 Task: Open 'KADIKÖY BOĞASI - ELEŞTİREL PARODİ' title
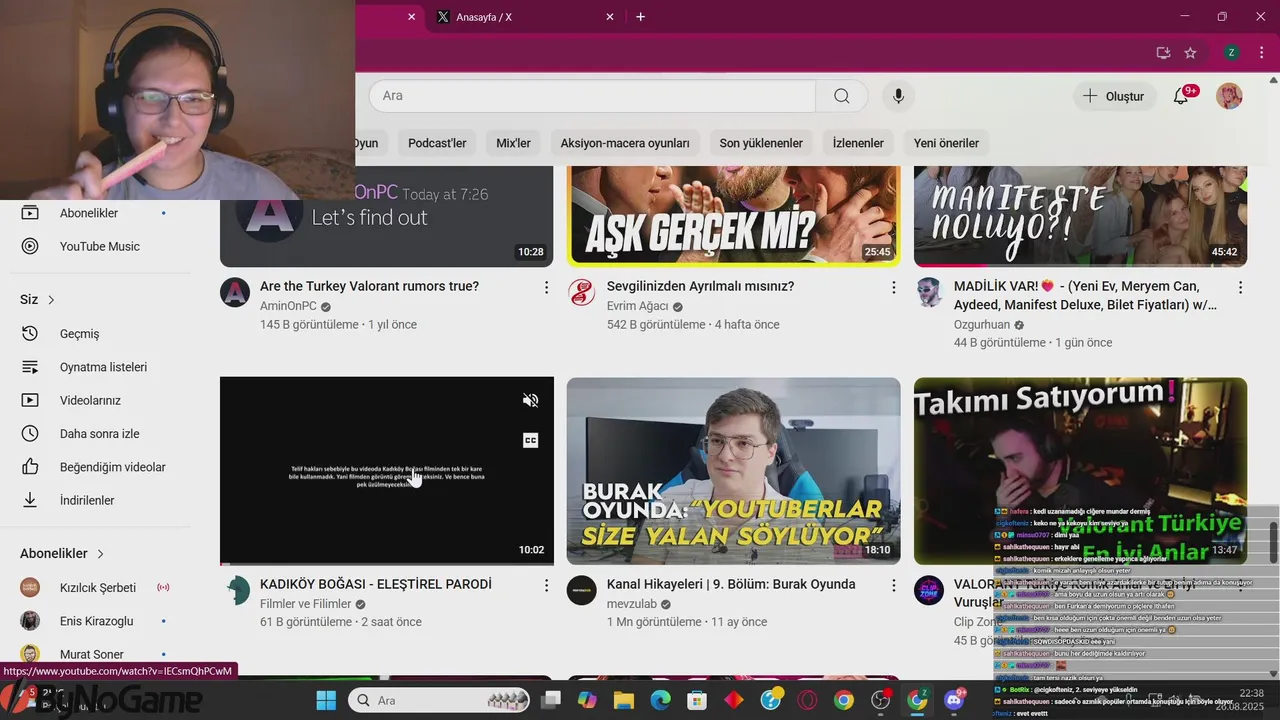point(376,584)
